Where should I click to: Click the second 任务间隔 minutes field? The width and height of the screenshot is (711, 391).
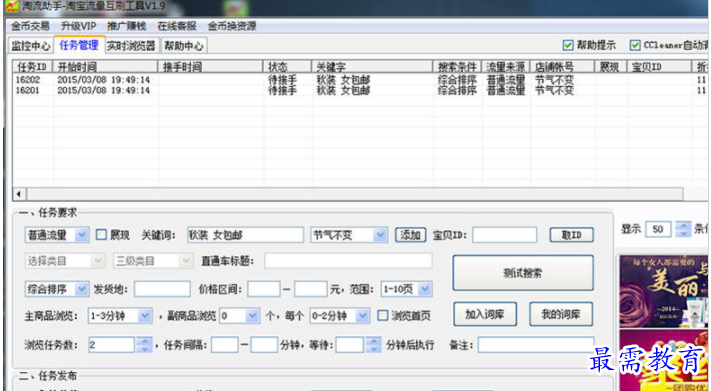pyautogui.click(x=264, y=345)
